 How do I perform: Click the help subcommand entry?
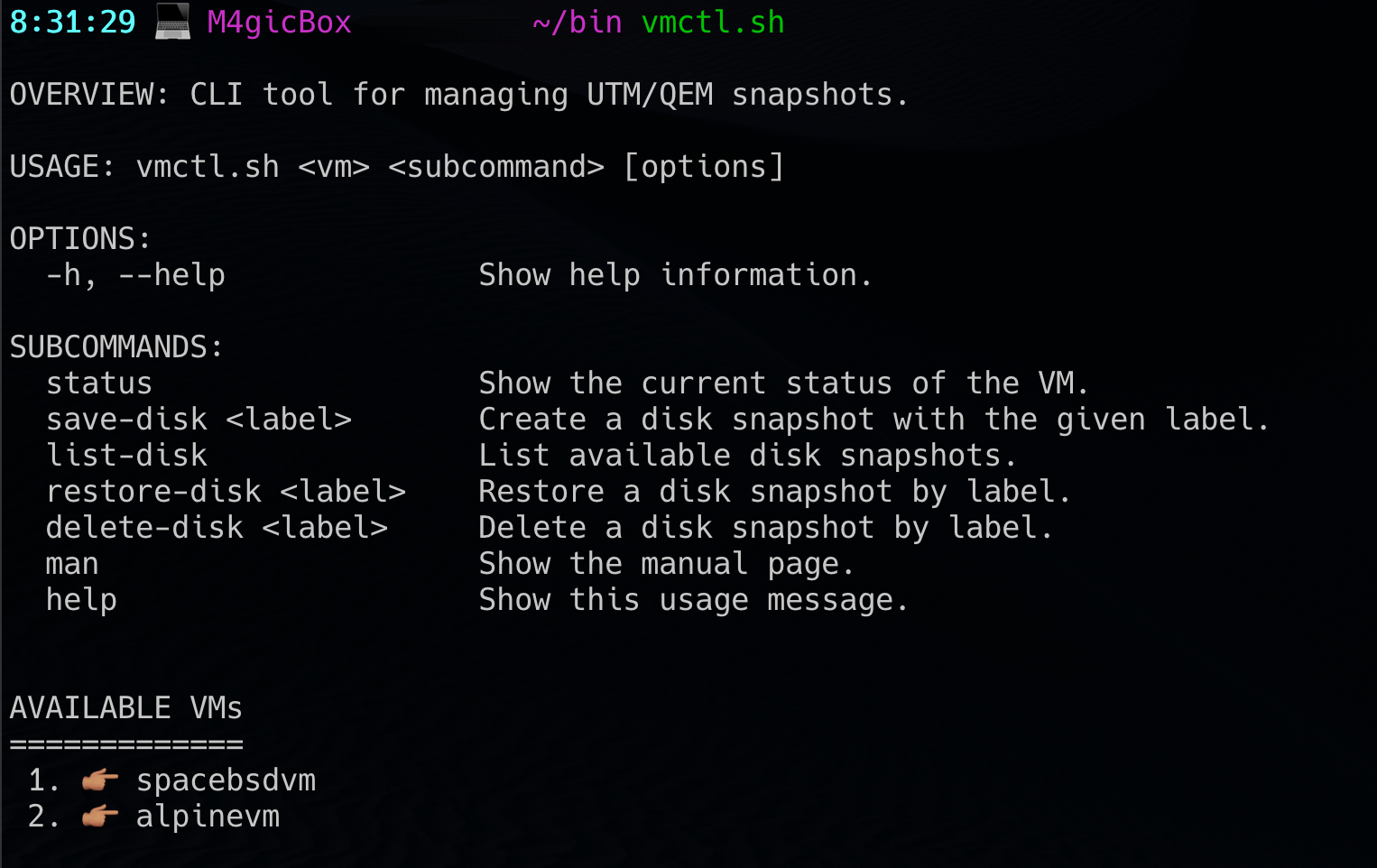(81, 599)
